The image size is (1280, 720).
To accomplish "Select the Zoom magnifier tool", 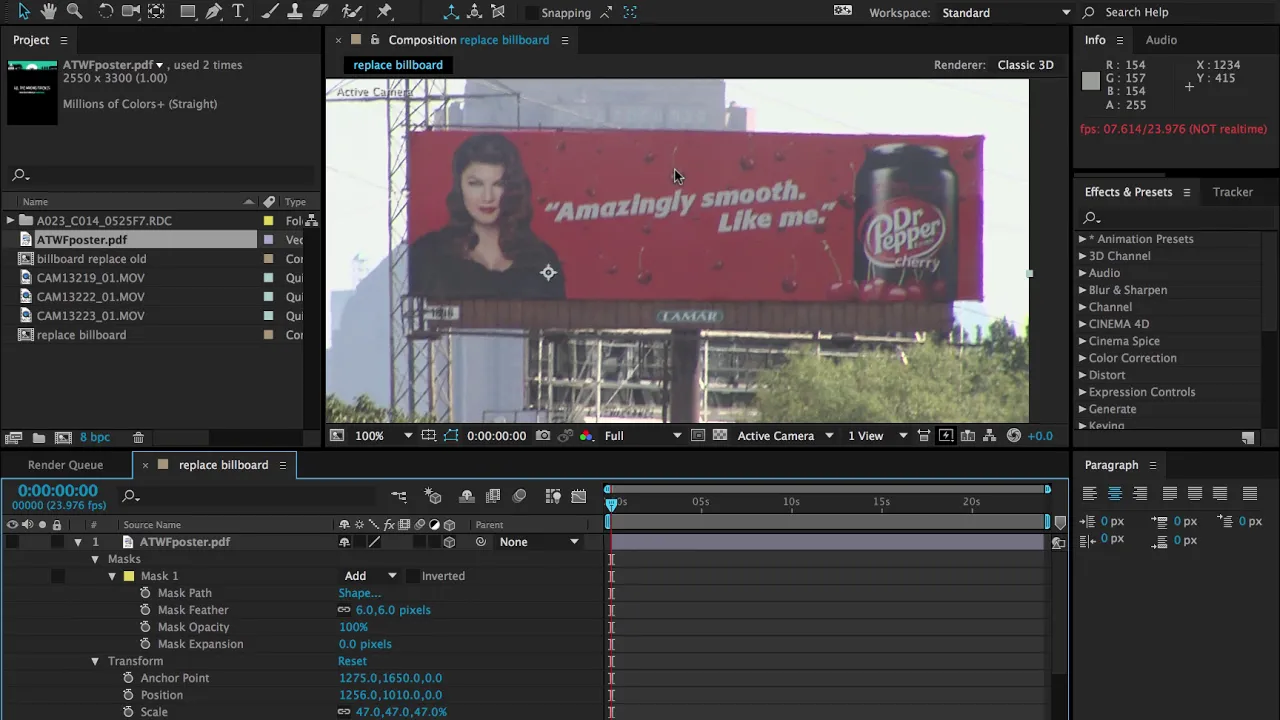I will 74,12.
